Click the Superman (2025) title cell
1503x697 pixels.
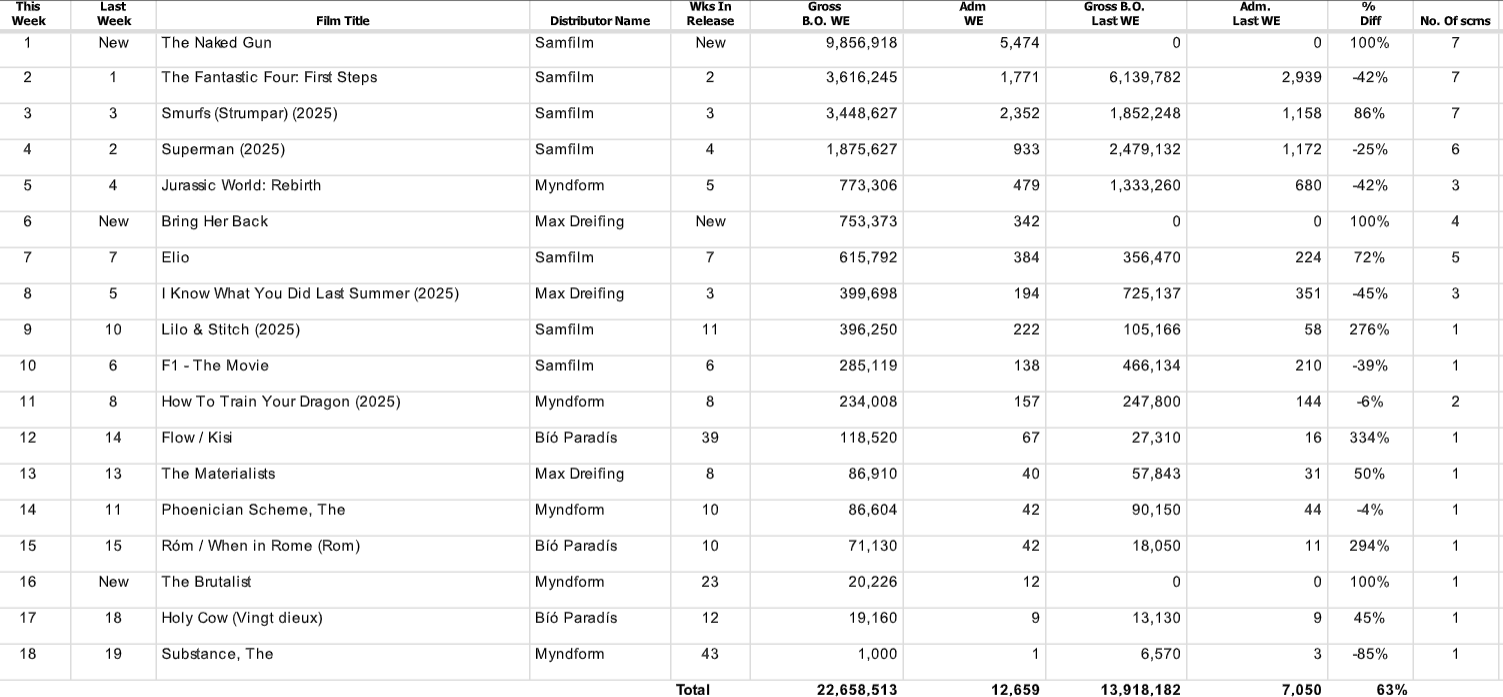[x=223, y=150]
